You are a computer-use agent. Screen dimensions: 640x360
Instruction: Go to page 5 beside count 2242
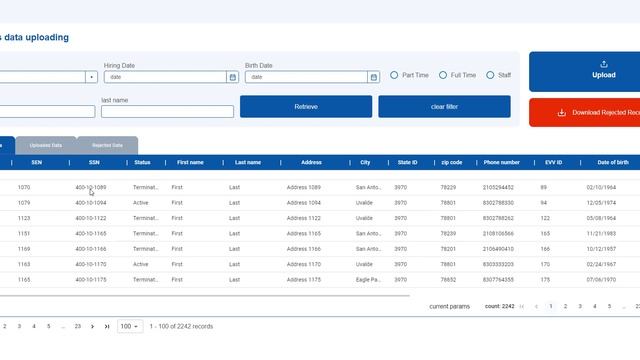609,307
